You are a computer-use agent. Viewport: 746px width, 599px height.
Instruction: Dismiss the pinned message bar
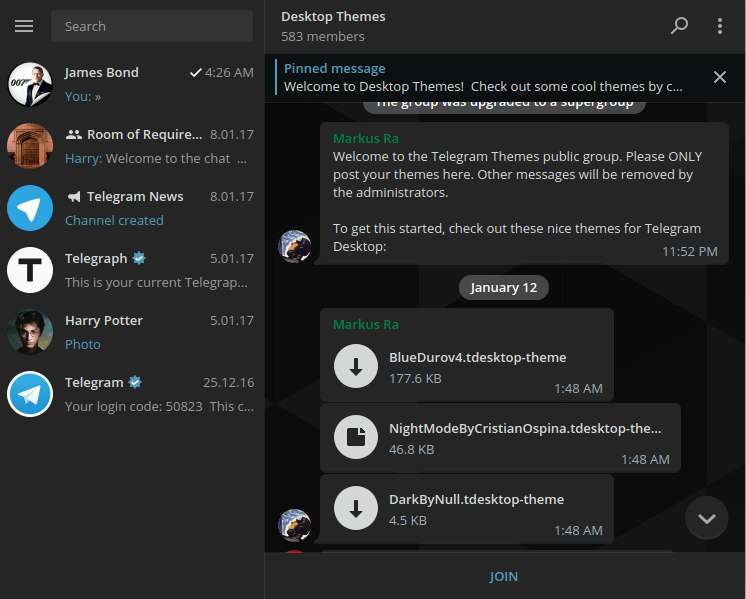click(720, 77)
